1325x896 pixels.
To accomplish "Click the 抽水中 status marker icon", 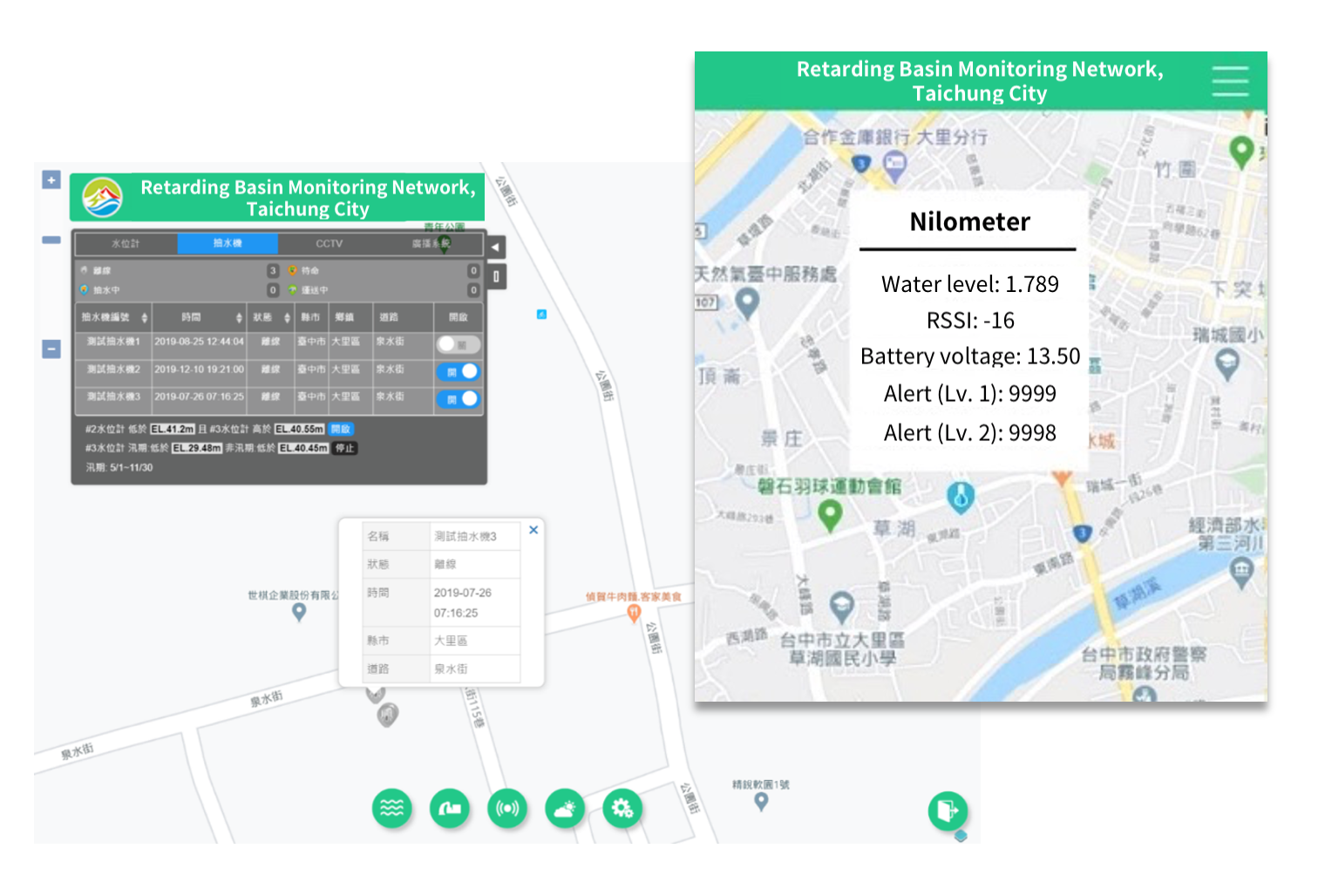I will point(85,289).
